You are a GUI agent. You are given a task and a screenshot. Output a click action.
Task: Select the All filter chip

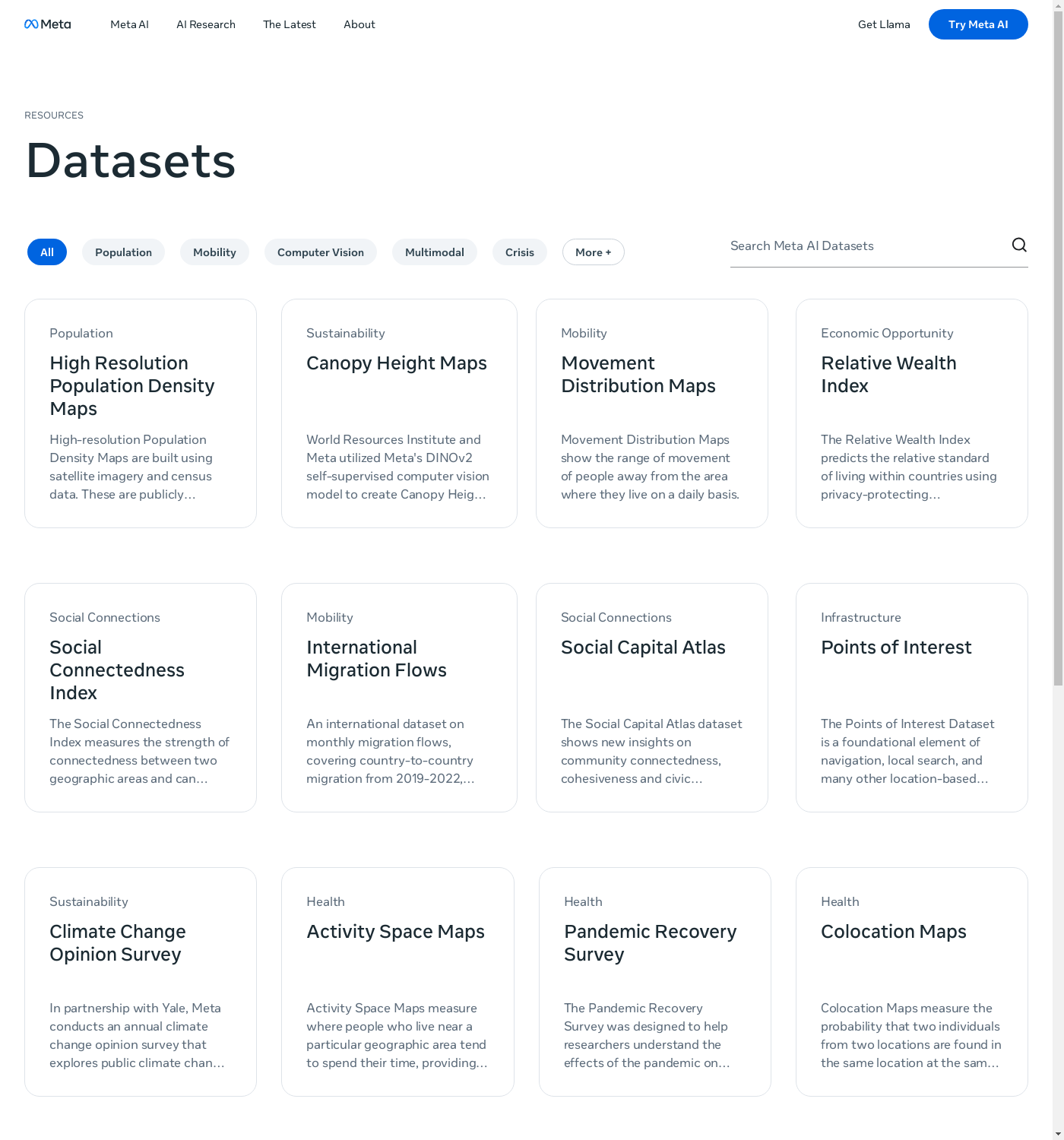(47, 252)
